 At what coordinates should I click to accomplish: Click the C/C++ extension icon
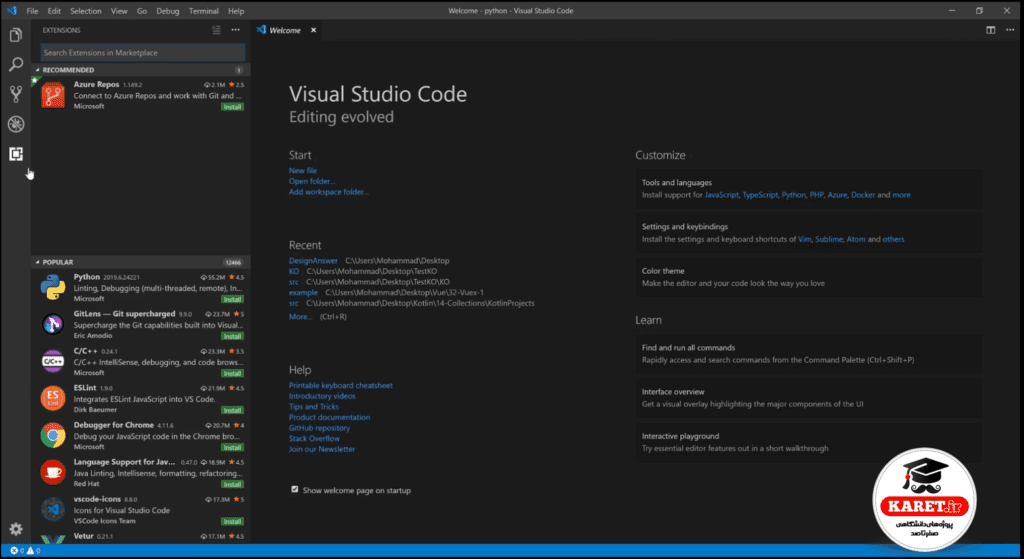click(53, 361)
